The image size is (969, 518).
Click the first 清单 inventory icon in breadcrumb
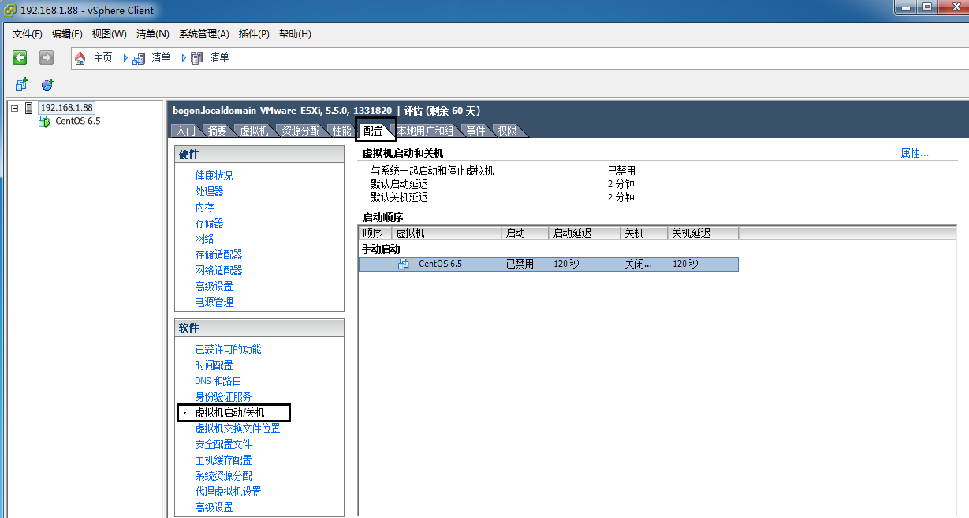pyautogui.click(x=138, y=59)
